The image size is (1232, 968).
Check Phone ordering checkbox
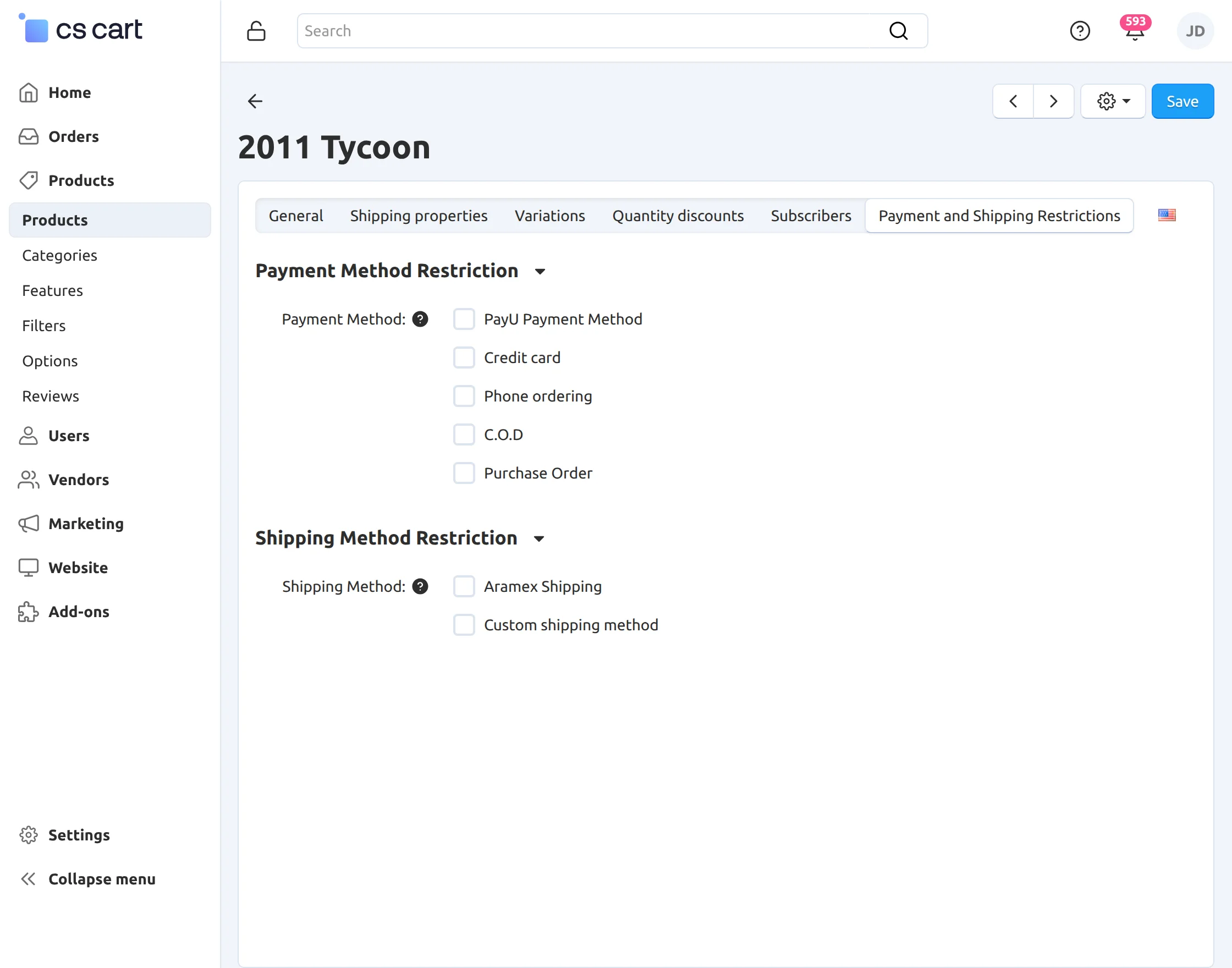(x=464, y=396)
